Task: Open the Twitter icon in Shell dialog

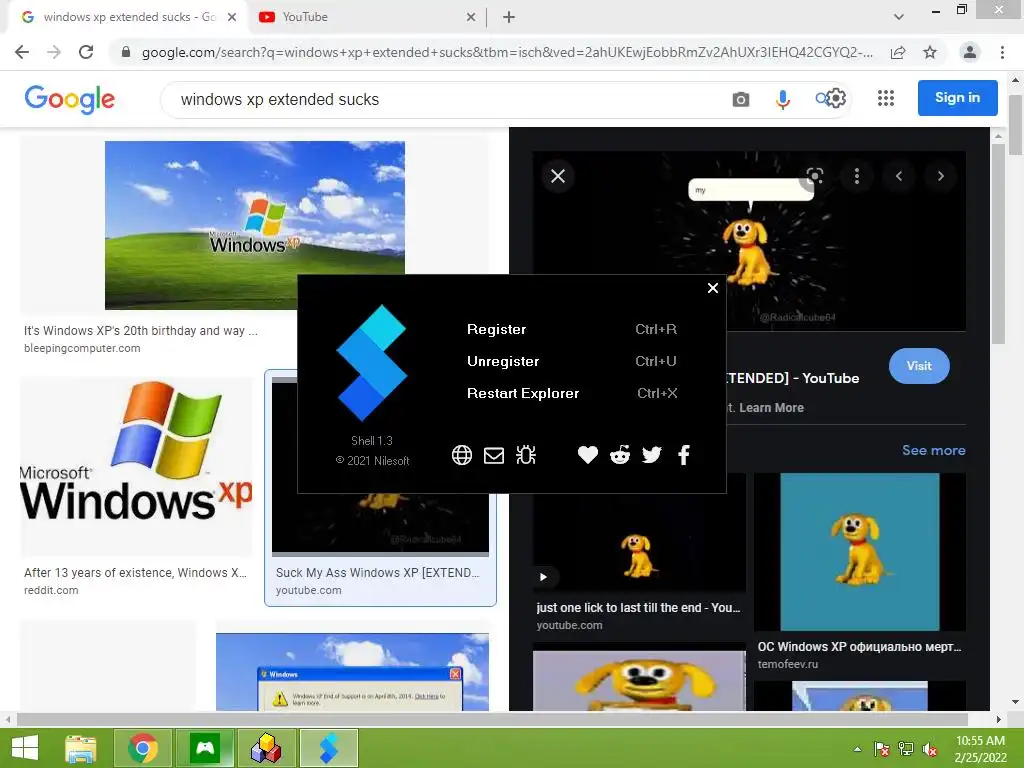Action: (652, 455)
